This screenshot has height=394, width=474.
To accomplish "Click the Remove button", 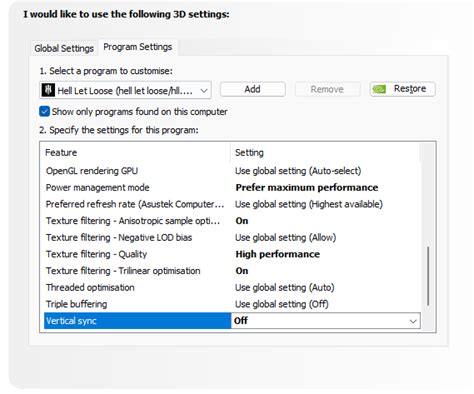I will coord(327,89).
